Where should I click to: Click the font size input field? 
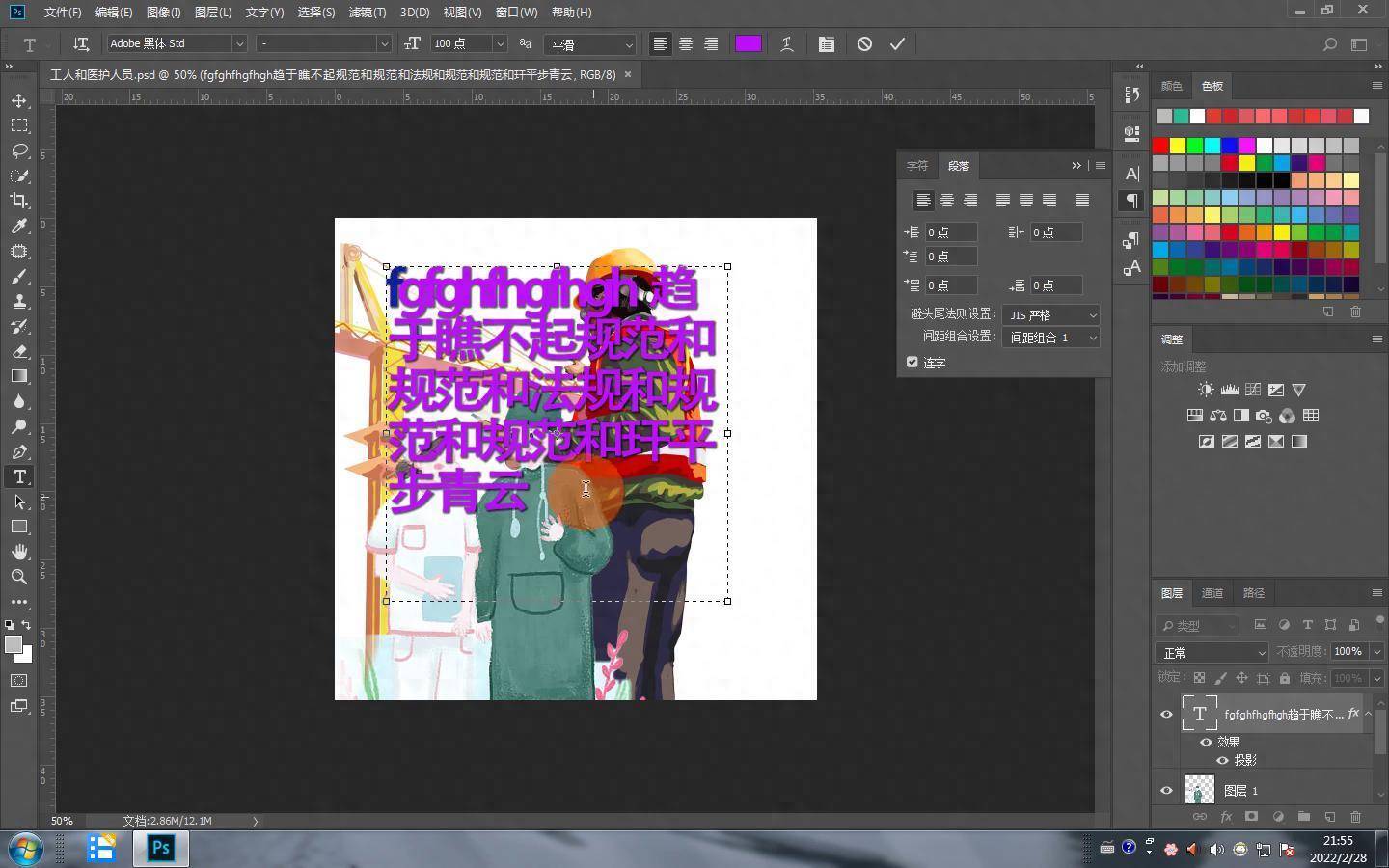(460, 44)
